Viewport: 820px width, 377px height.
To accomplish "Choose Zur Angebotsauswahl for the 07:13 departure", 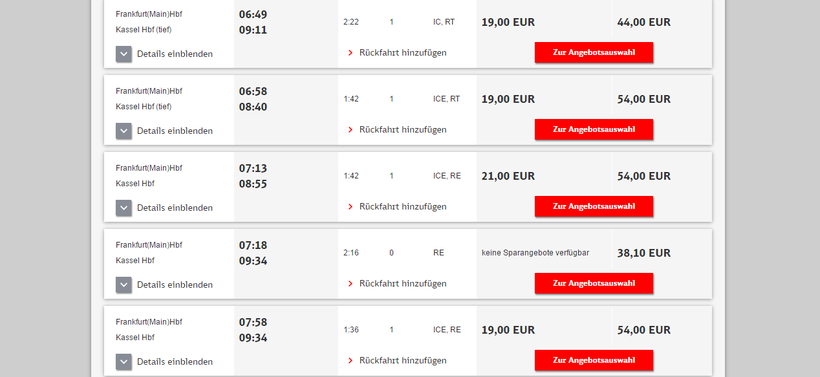I will [594, 207].
